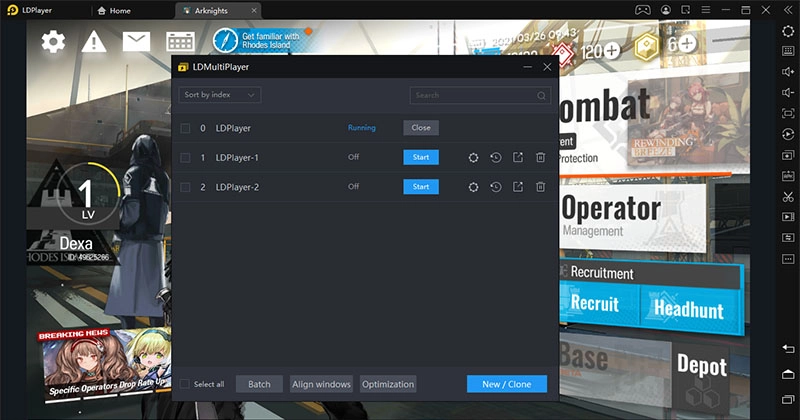Tick the checkbox for LDPlayer-1

(185, 158)
